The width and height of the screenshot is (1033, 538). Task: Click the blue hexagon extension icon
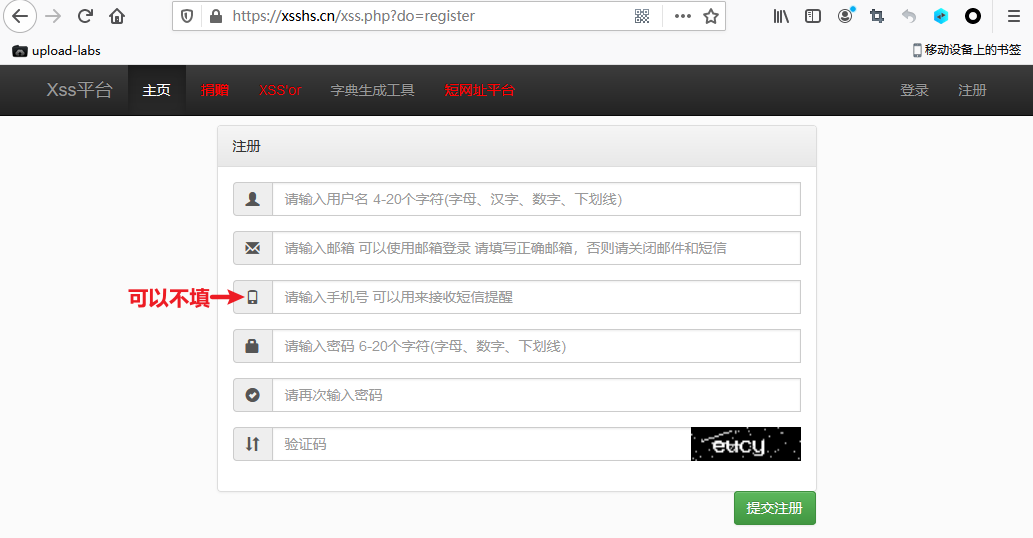click(x=941, y=16)
